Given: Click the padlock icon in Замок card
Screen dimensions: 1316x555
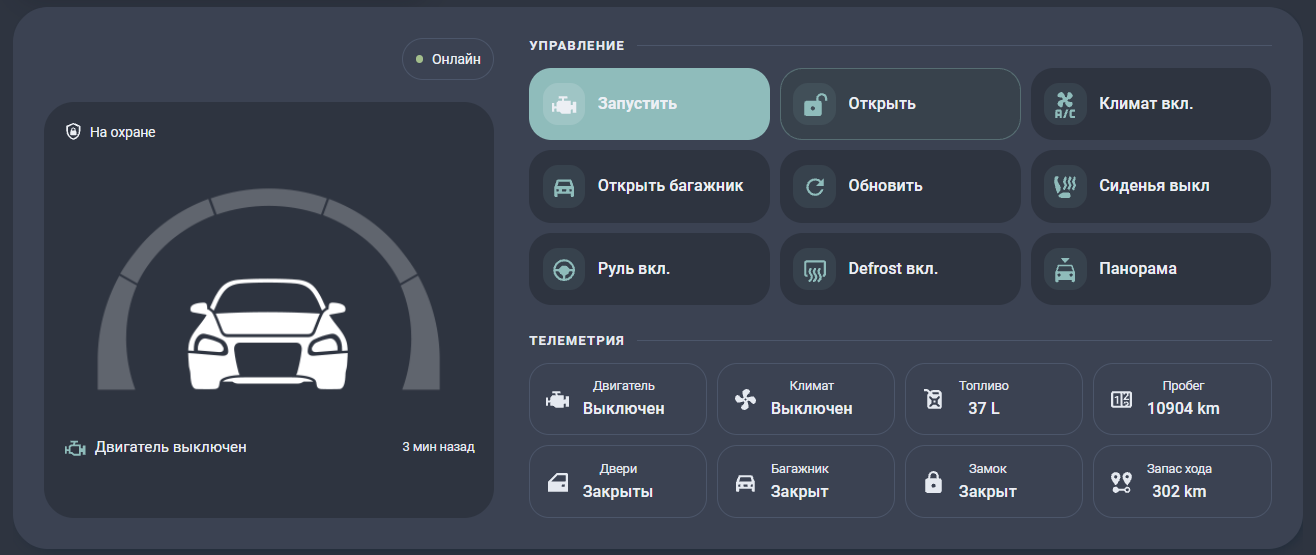Looking at the screenshot, I should tap(933, 483).
